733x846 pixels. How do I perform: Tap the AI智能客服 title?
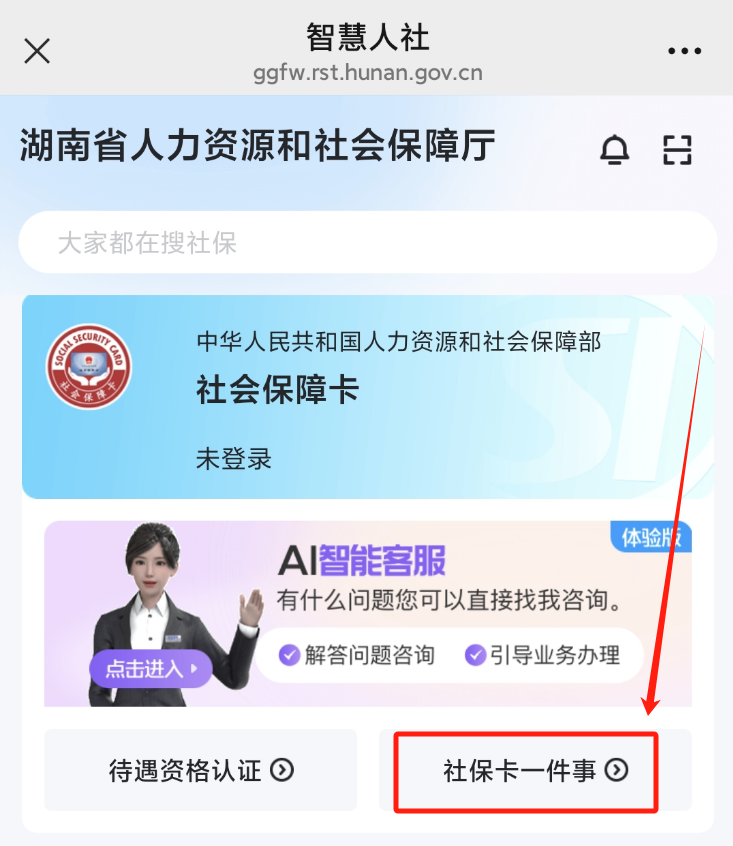click(x=362, y=561)
